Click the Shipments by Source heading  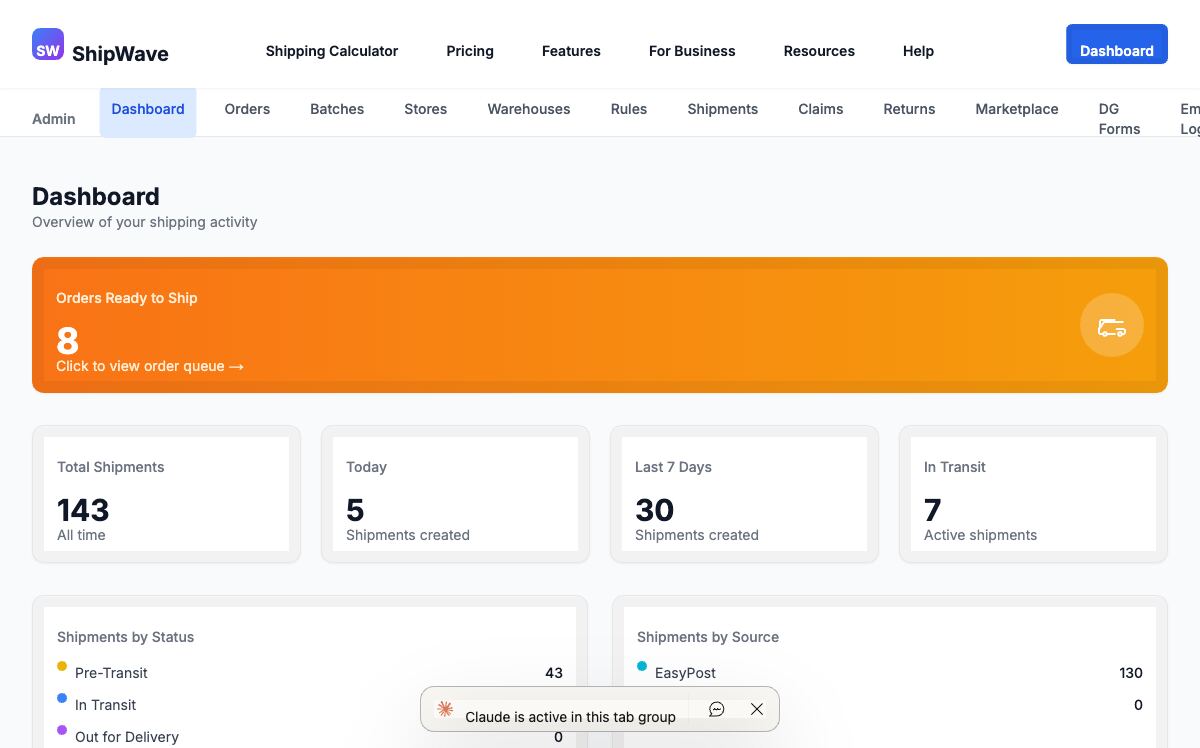(708, 637)
